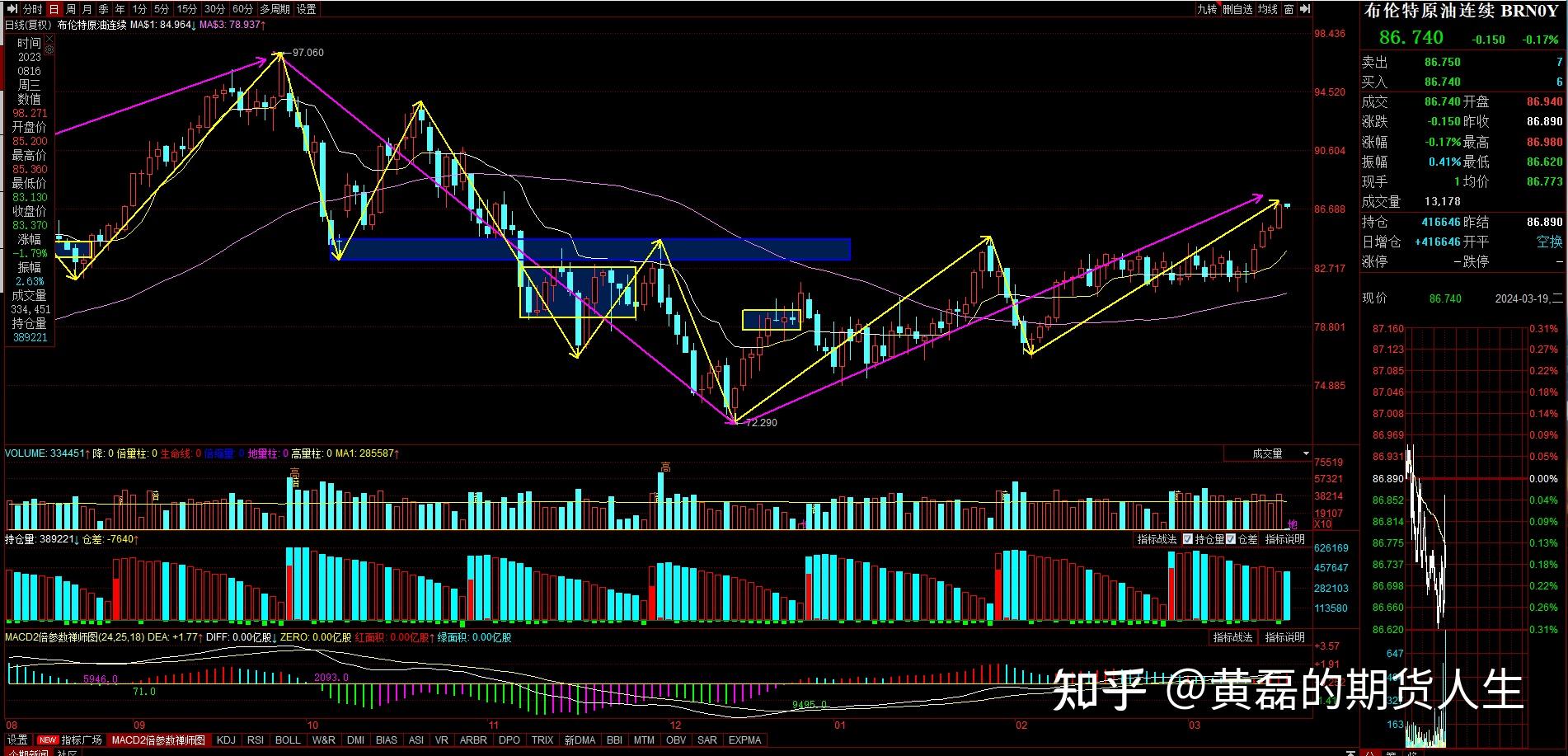
Task: Select the MACD2倍参数禅师图 indicator tab
Action: click(x=158, y=740)
